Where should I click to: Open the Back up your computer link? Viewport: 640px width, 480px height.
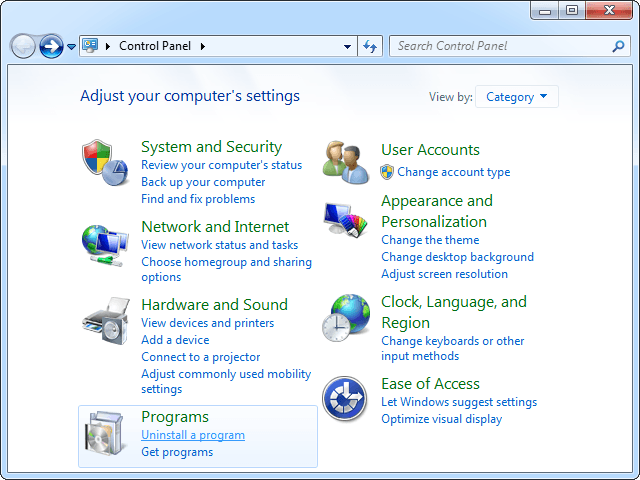(203, 182)
